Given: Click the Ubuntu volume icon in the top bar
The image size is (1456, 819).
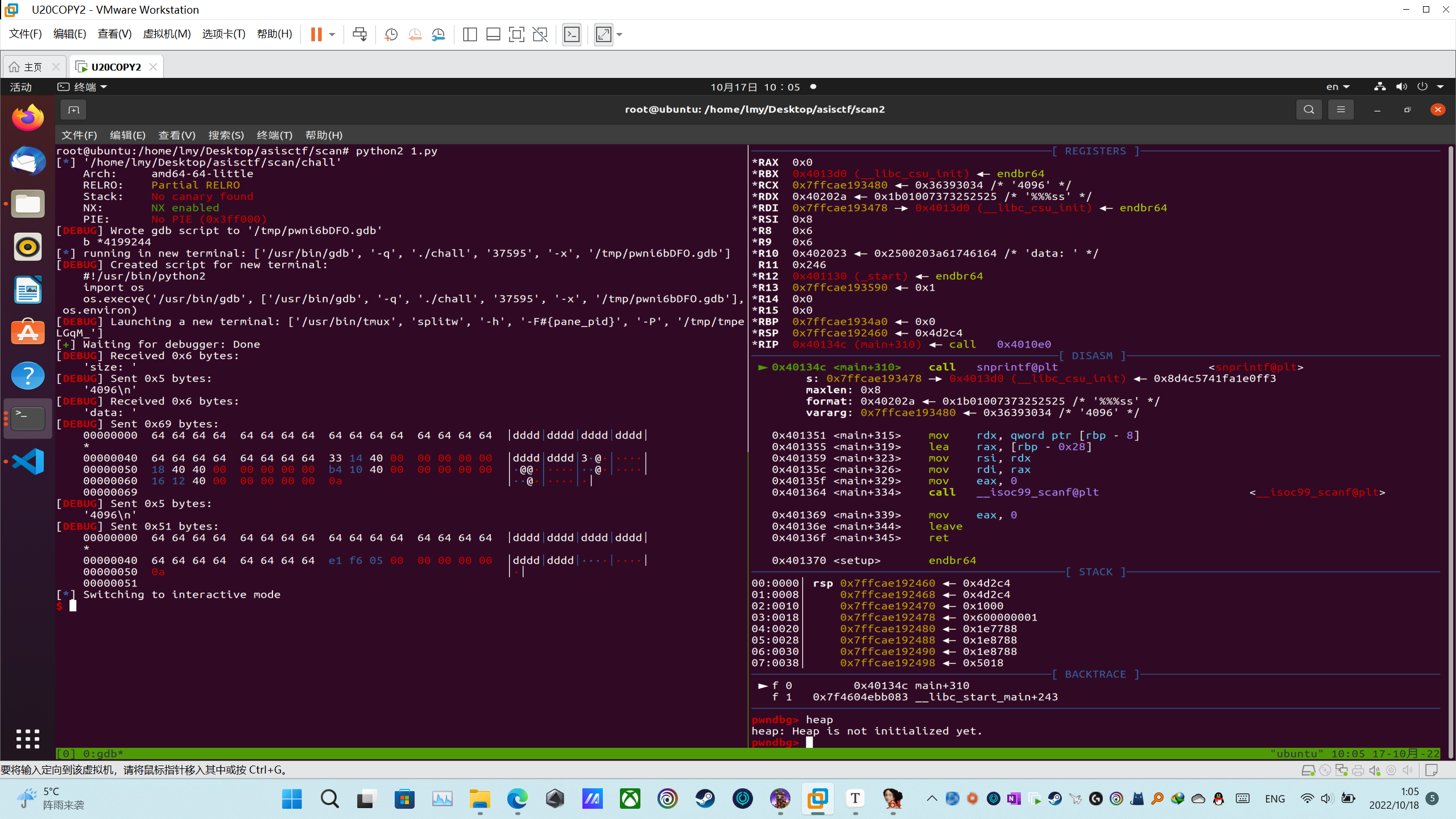Looking at the screenshot, I should [1401, 87].
